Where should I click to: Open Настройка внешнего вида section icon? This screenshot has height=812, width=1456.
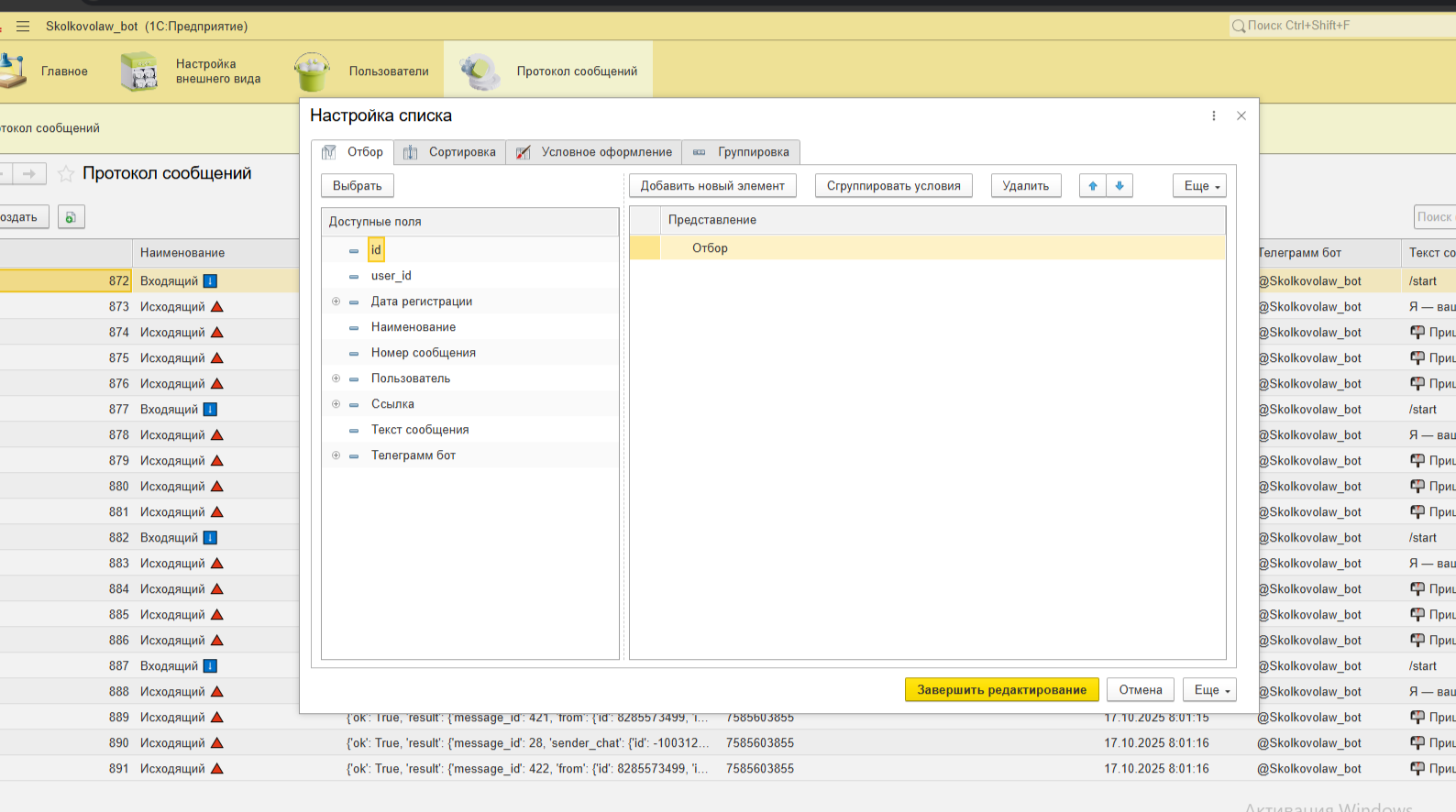(139, 71)
